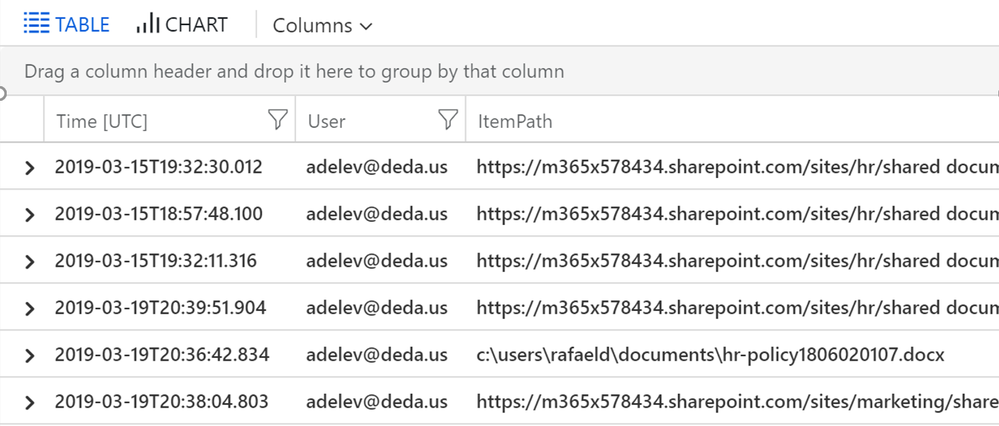Expand the 2019-03-15T19:32:11.316 row
The height and width of the screenshot is (426, 999).
pyautogui.click(x=29, y=261)
